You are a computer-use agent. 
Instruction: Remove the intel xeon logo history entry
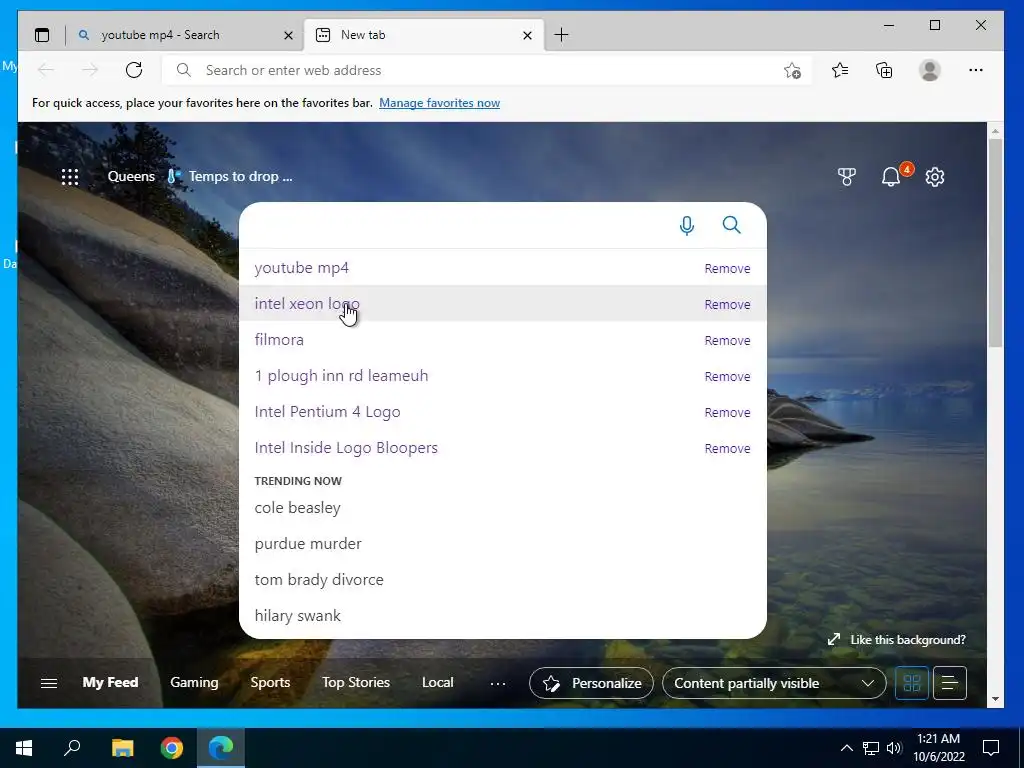pos(727,304)
